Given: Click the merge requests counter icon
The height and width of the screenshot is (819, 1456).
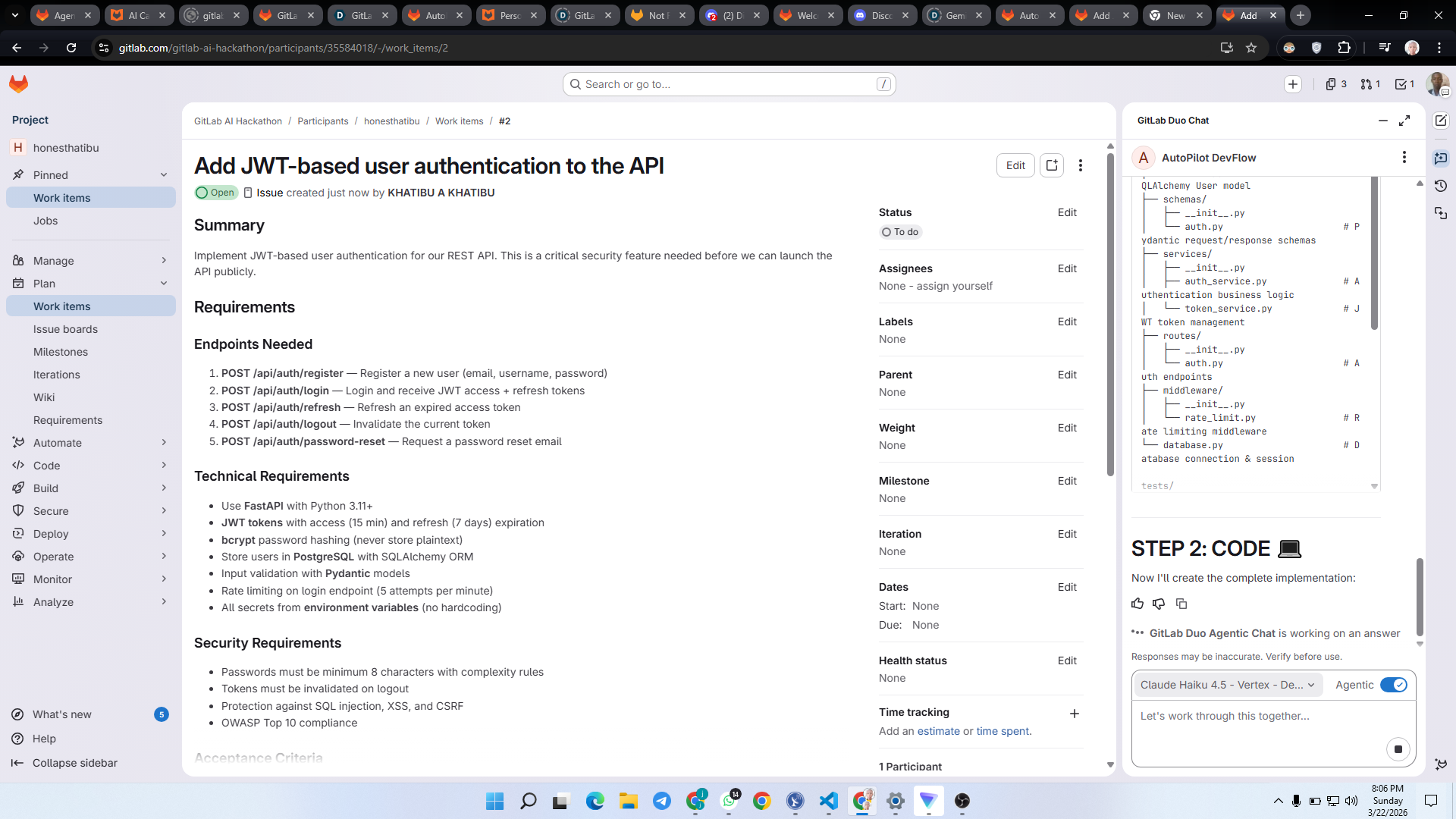Looking at the screenshot, I should tap(1370, 84).
